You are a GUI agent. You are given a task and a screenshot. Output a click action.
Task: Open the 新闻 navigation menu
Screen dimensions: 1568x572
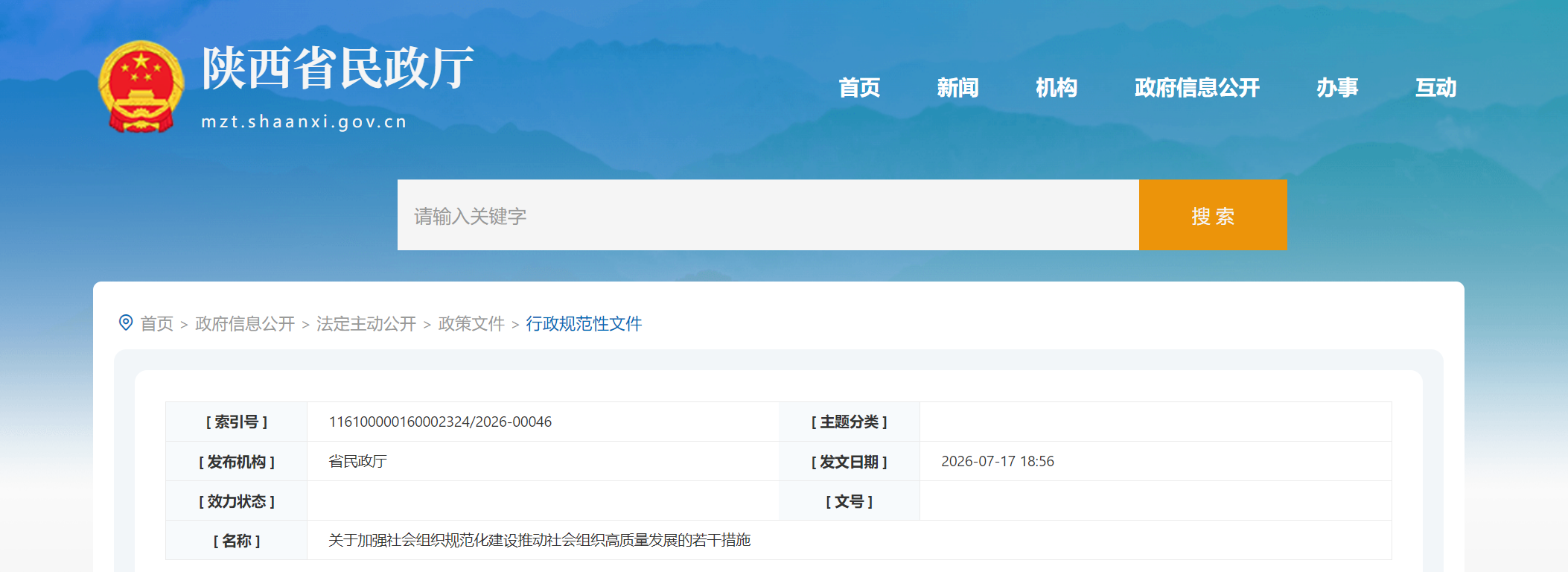coord(957,88)
